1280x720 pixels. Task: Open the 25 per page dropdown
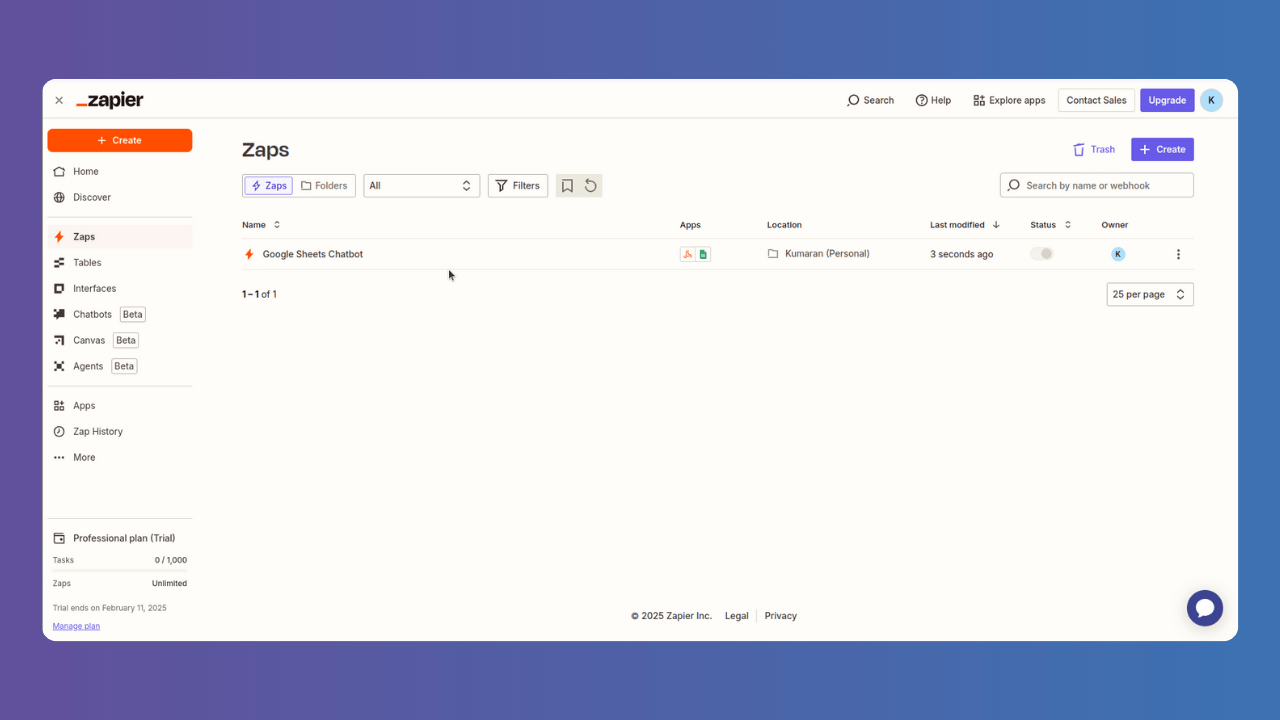[x=1150, y=294]
